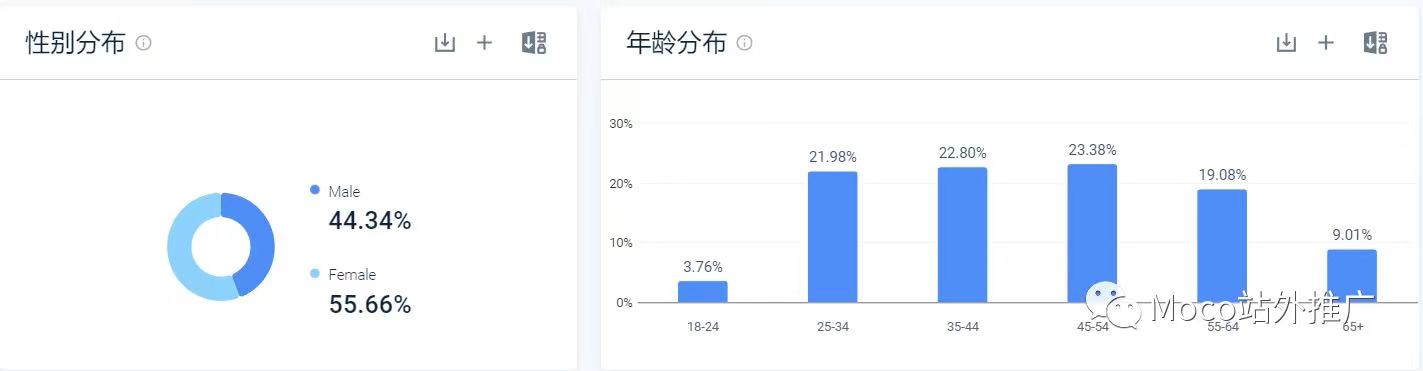
Task: Open the 年龄分布 learn-more guide icon
Action: click(1375, 43)
